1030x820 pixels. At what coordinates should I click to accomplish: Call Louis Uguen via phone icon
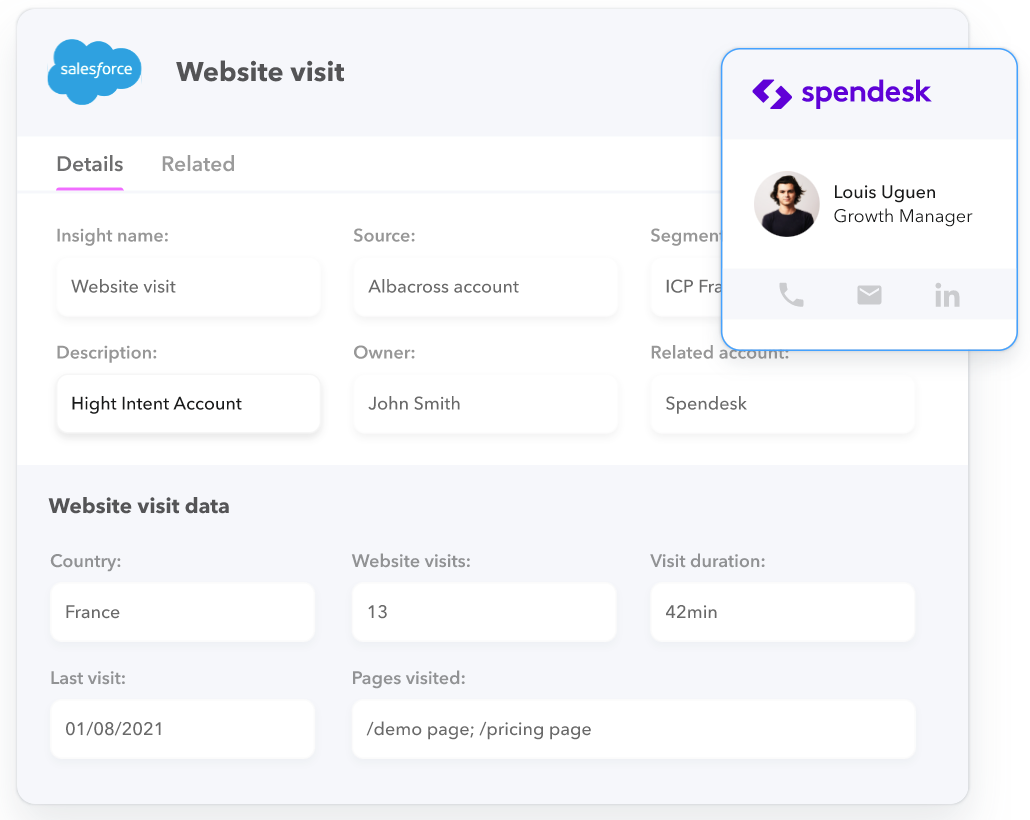pos(791,295)
